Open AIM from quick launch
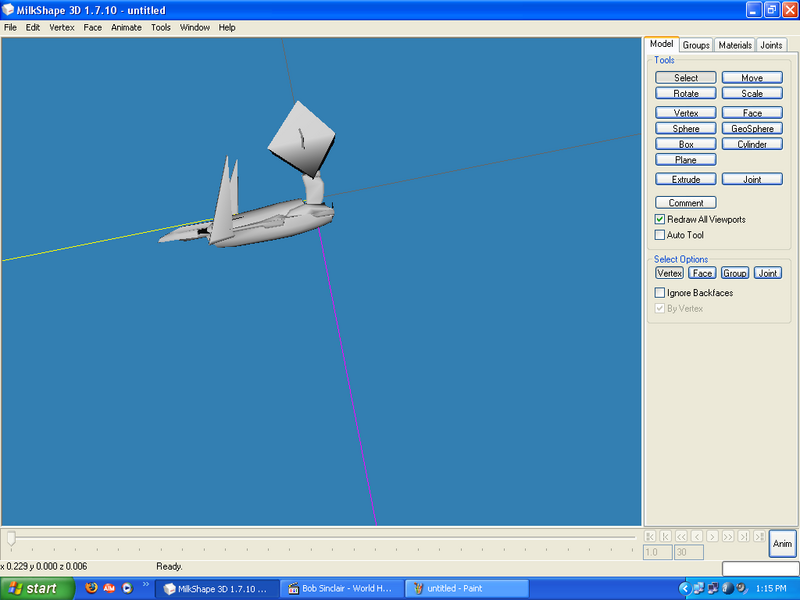800x600 pixels. coord(109,588)
